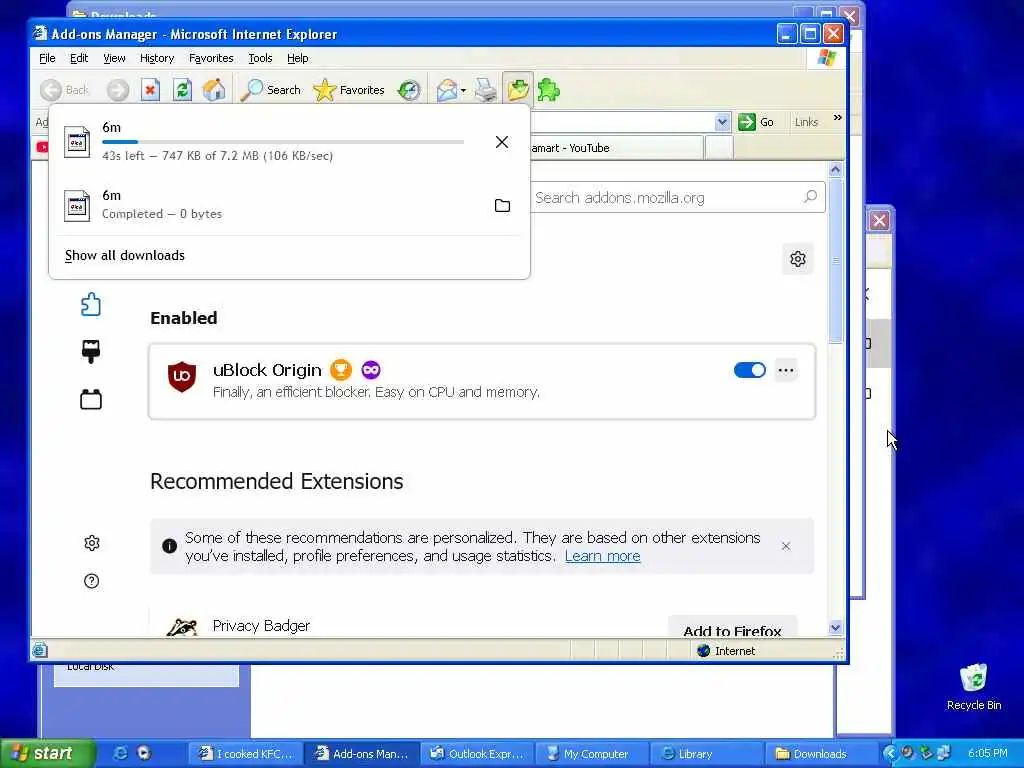The width and height of the screenshot is (1024, 768).
Task: Open the Favorites star button
Action: [x=349, y=90]
